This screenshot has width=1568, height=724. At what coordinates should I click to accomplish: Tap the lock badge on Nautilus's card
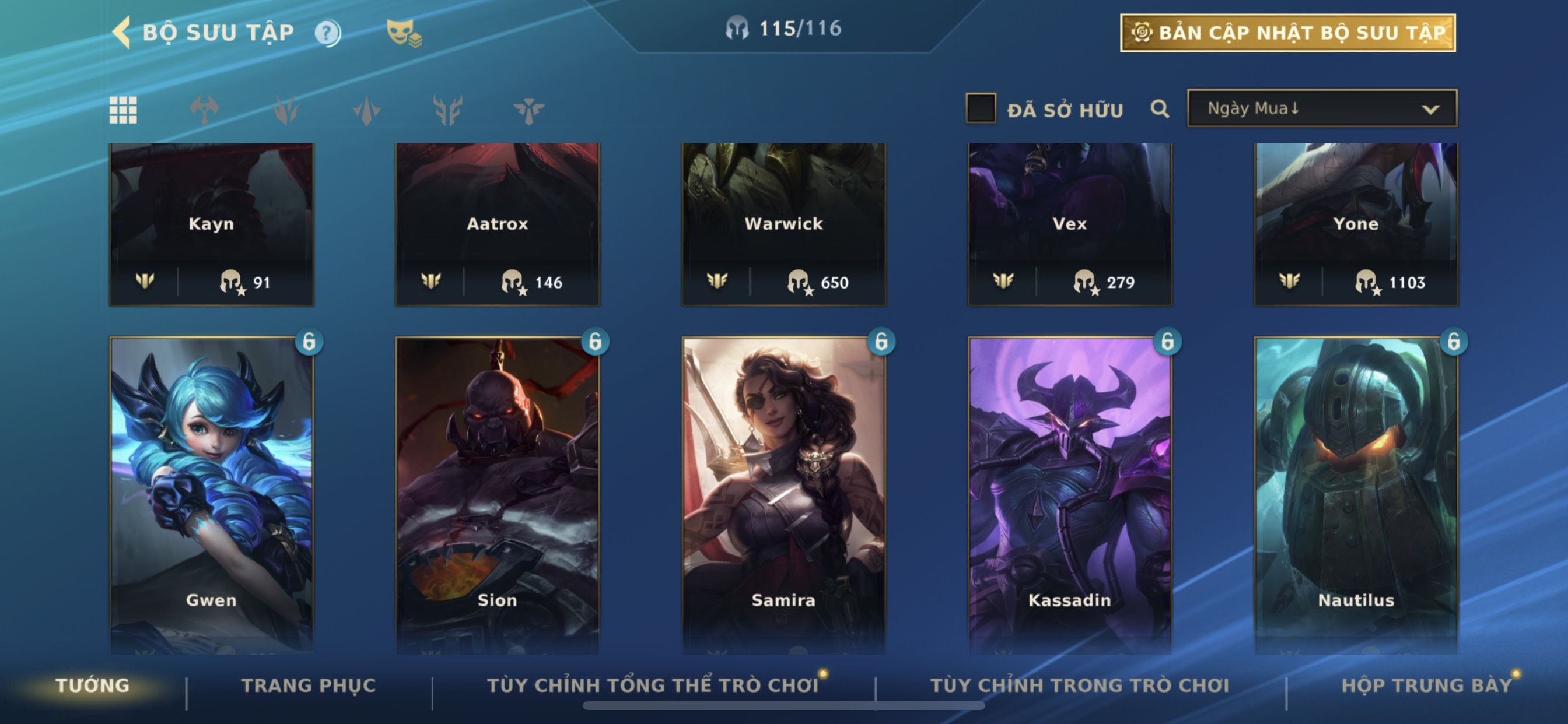coord(1454,342)
